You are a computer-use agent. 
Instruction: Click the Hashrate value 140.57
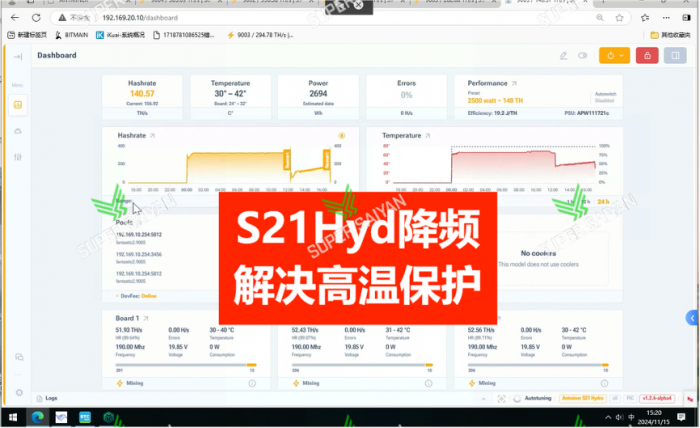coord(142,94)
